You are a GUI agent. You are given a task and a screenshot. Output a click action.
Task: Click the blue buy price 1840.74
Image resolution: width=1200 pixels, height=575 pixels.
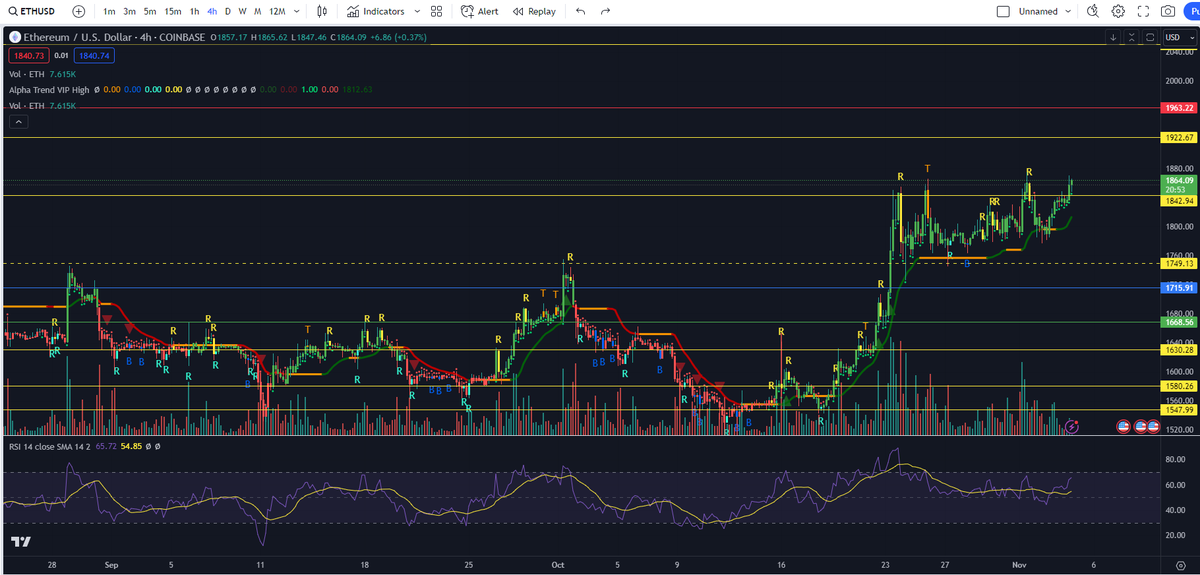point(93,56)
